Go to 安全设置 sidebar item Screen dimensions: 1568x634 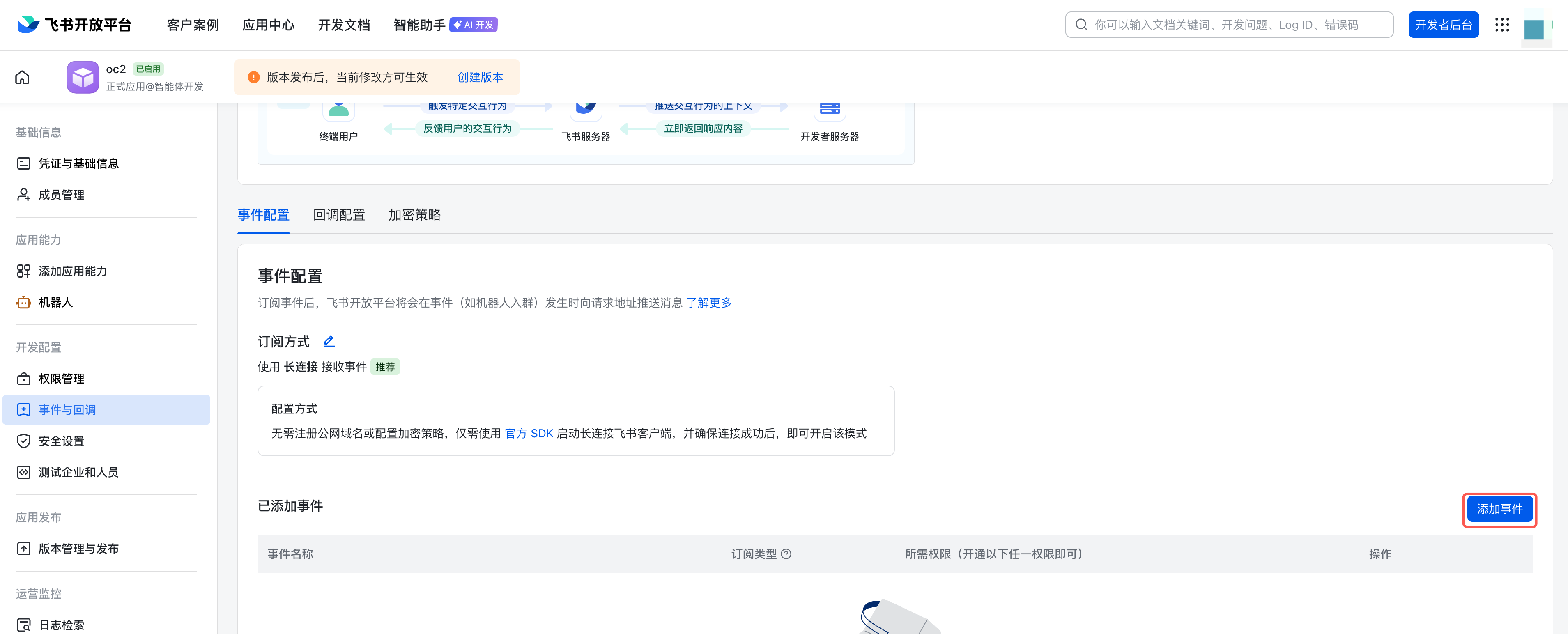tap(61, 441)
